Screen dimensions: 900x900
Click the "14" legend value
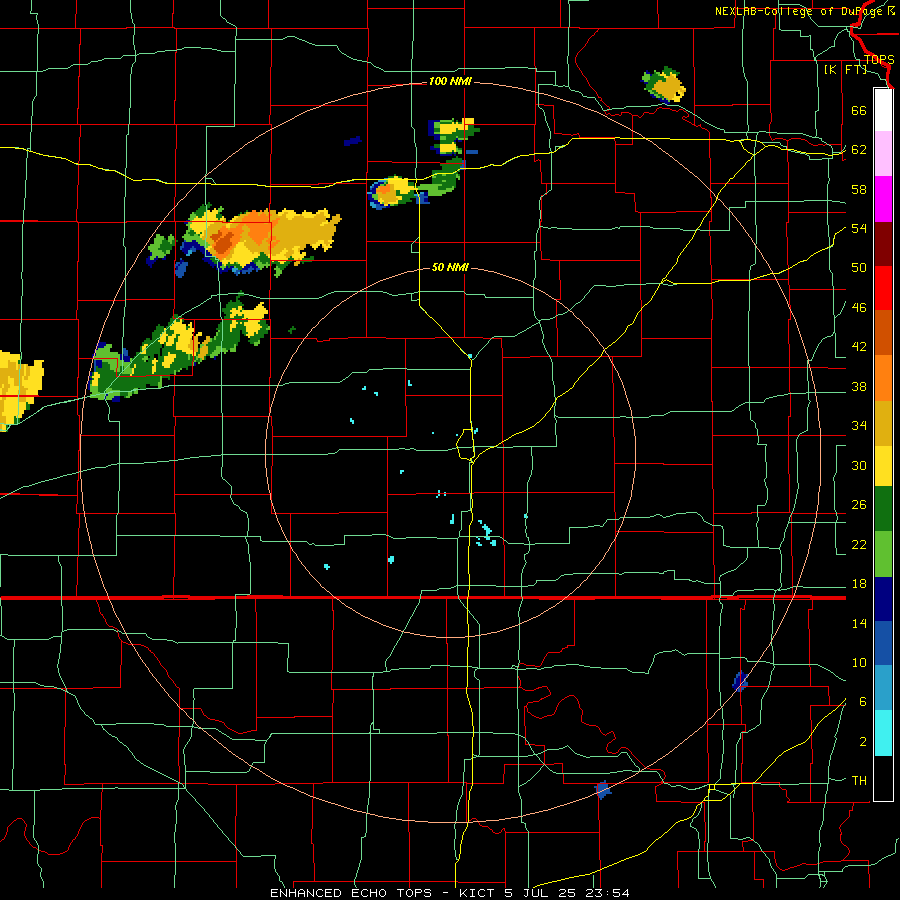859,623
